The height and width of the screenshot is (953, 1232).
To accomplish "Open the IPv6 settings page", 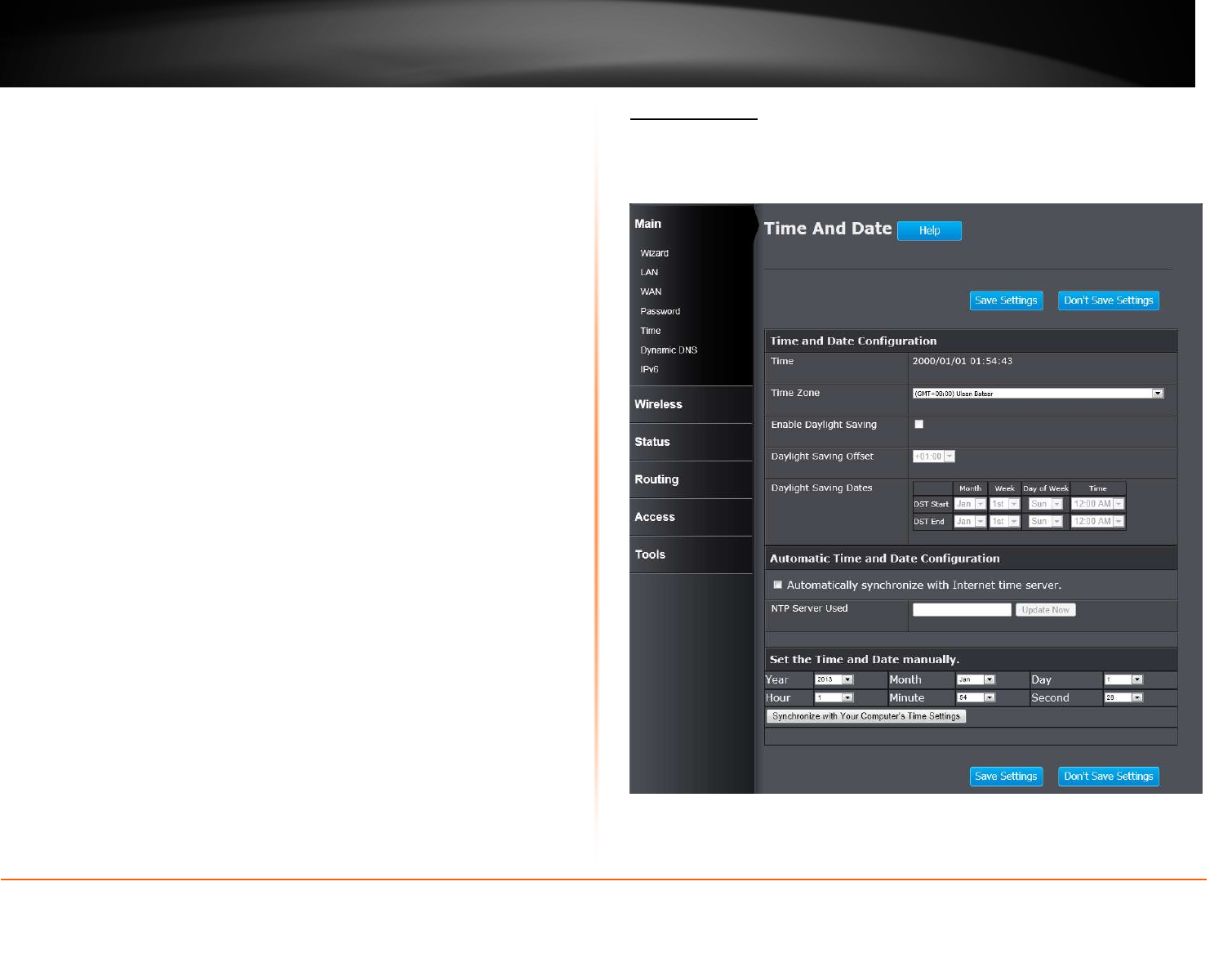I will (649, 370).
